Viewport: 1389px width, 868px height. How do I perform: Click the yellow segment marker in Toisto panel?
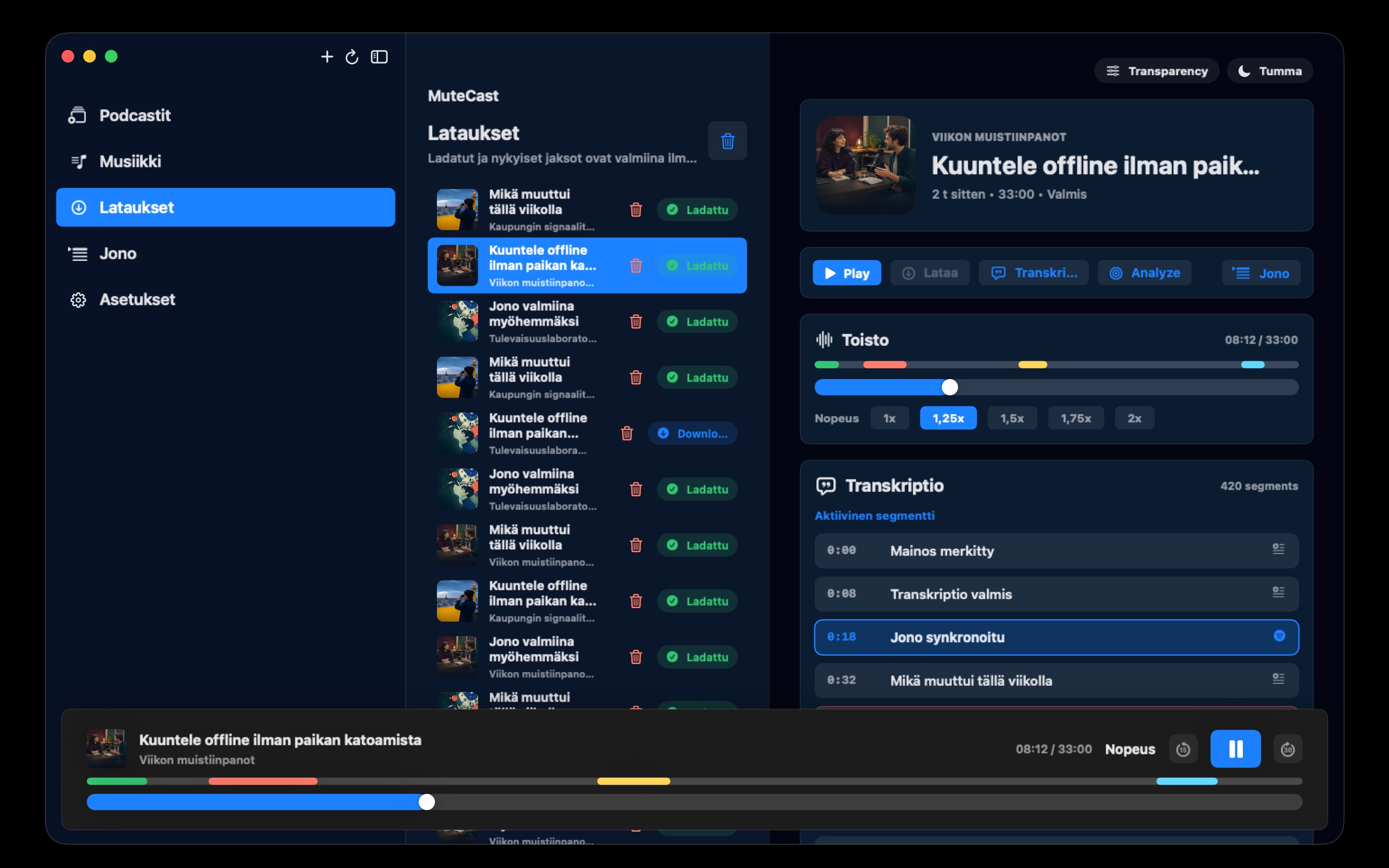(x=1033, y=365)
